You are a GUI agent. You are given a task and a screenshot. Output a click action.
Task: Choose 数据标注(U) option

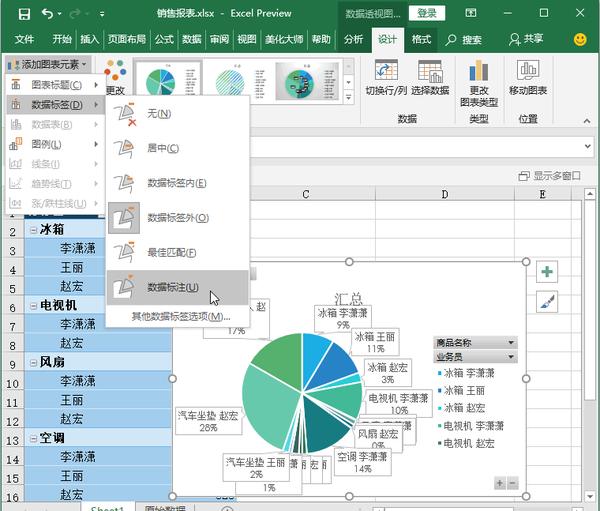178,287
